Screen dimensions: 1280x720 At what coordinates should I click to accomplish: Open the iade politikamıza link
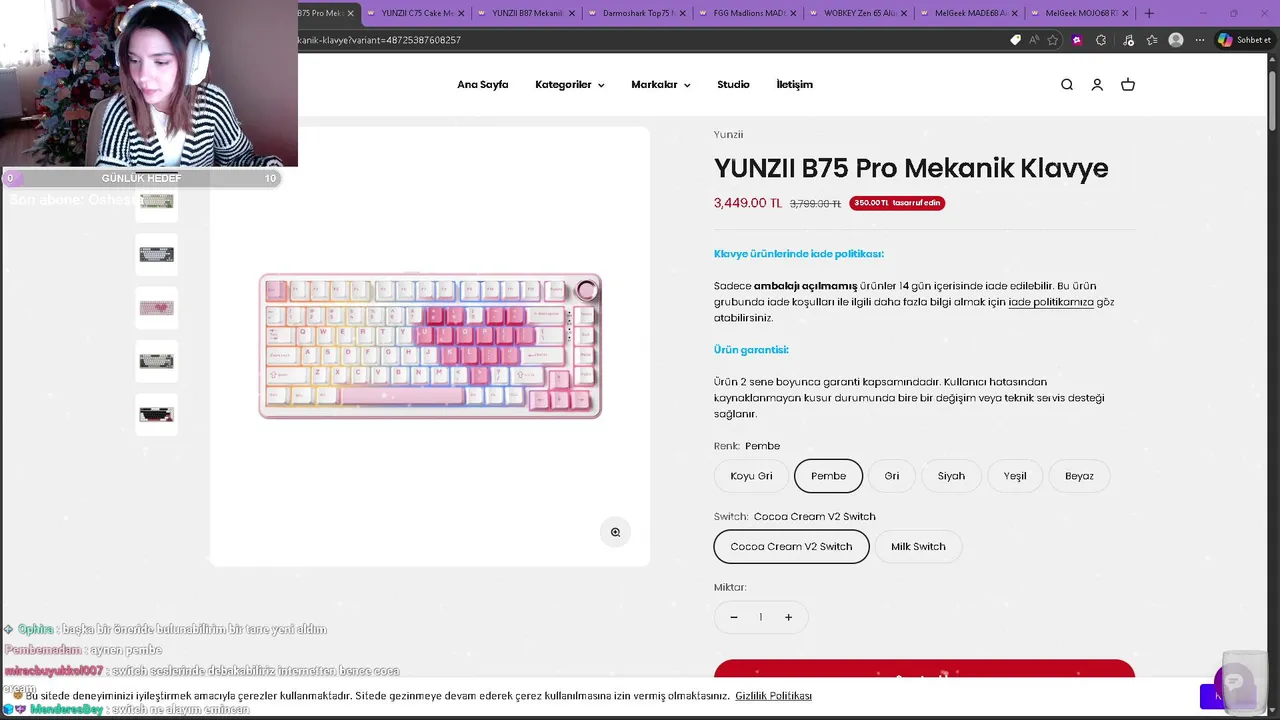[1050, 302]
